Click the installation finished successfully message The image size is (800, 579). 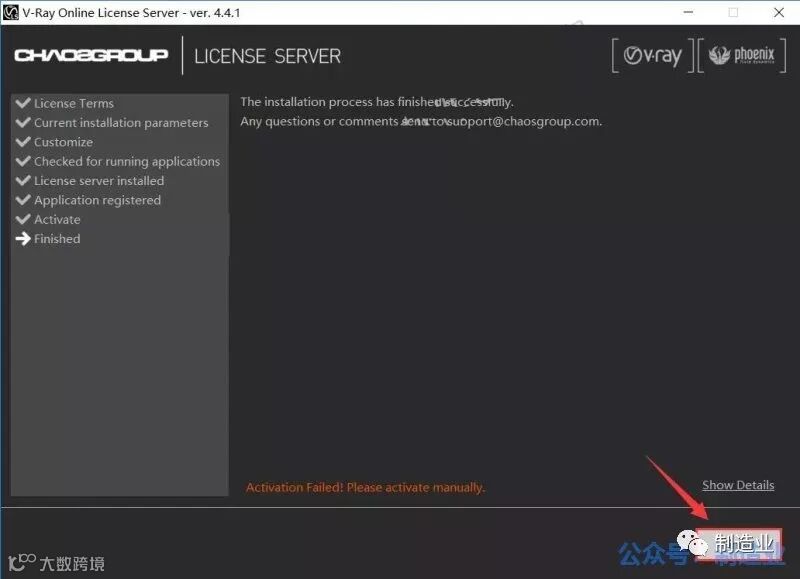(x=377, y=102)
